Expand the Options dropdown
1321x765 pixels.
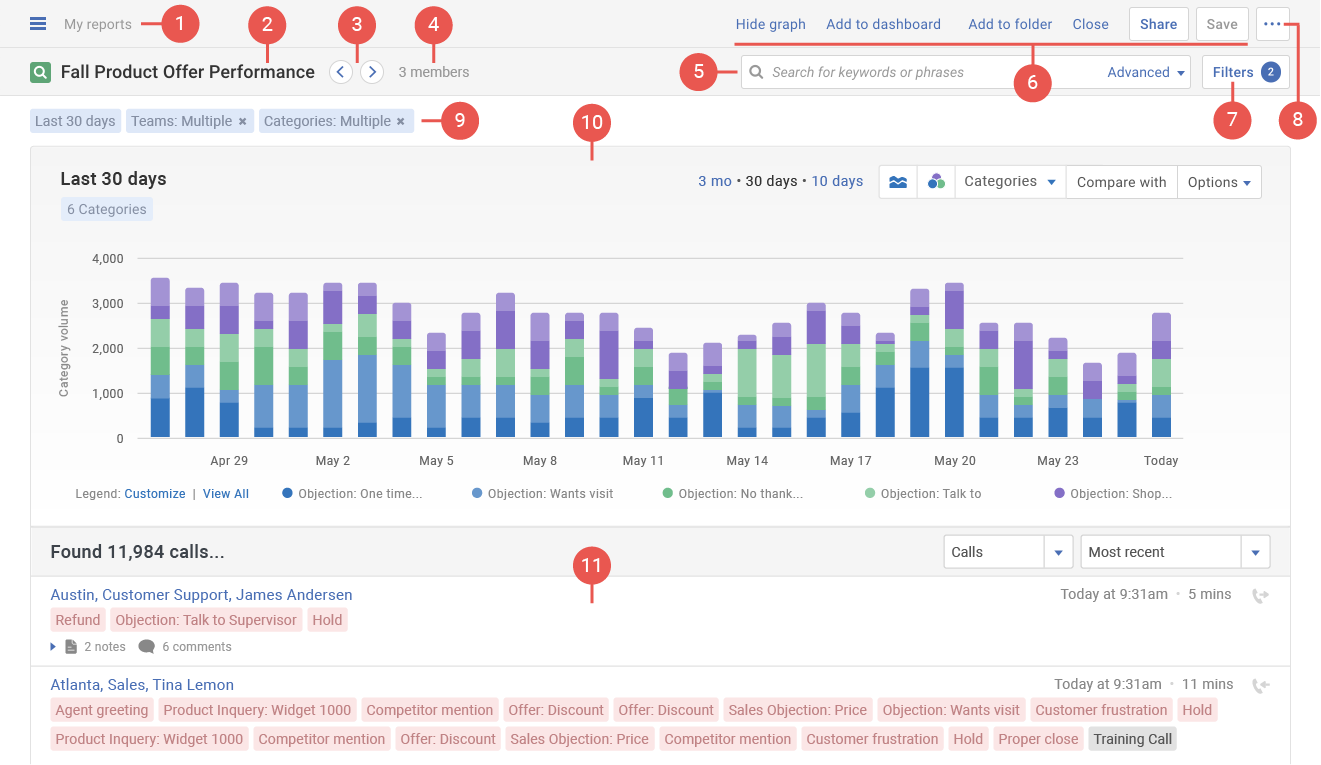tap(1219, 182)
